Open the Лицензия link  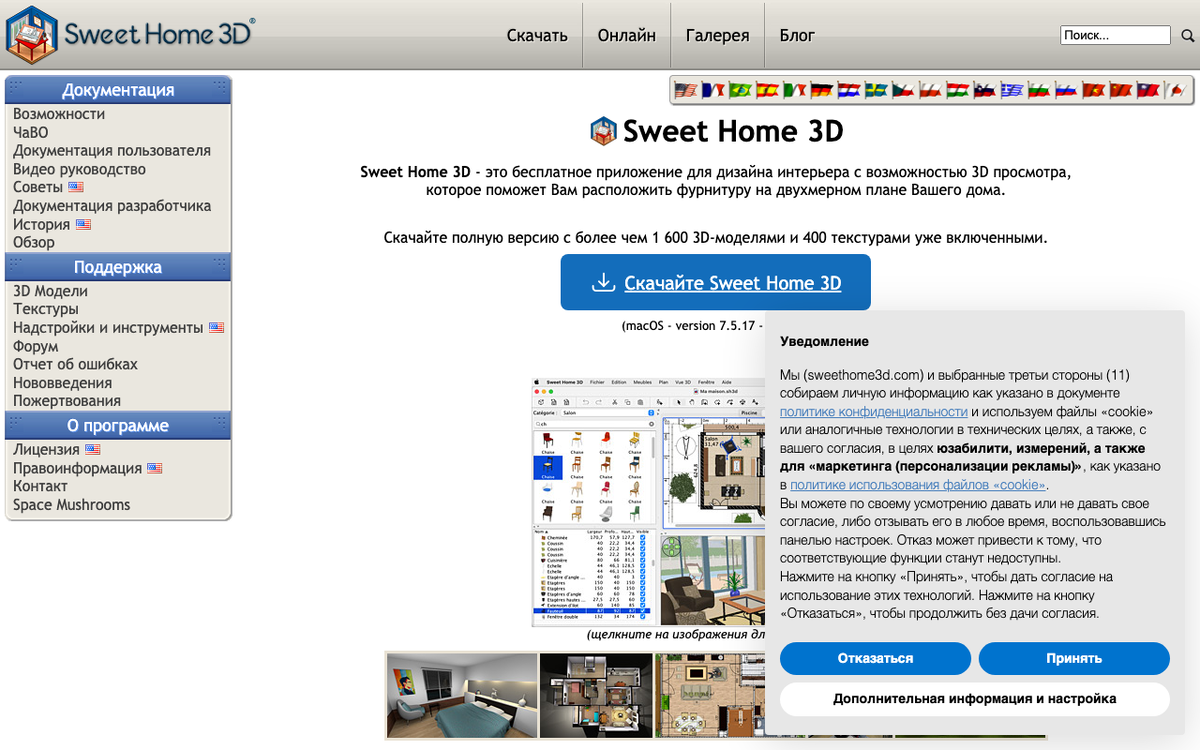point(46,450)
